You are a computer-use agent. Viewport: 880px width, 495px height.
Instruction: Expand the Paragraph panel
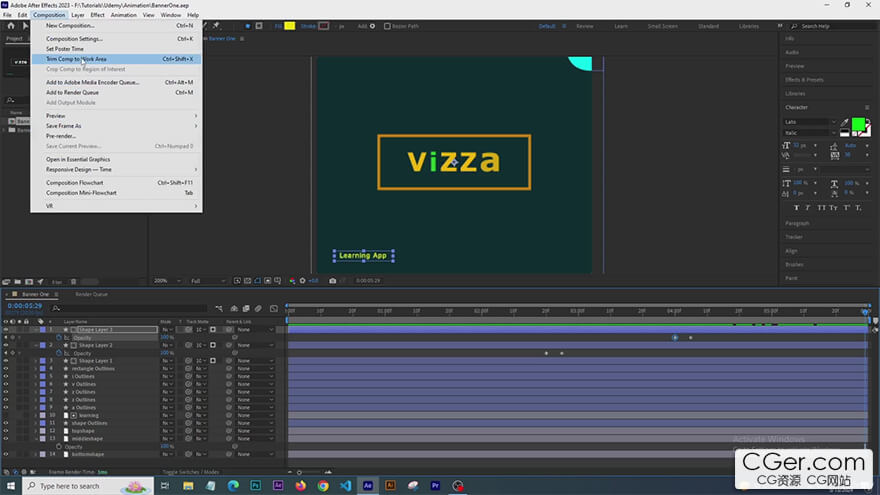coord(797,223)
